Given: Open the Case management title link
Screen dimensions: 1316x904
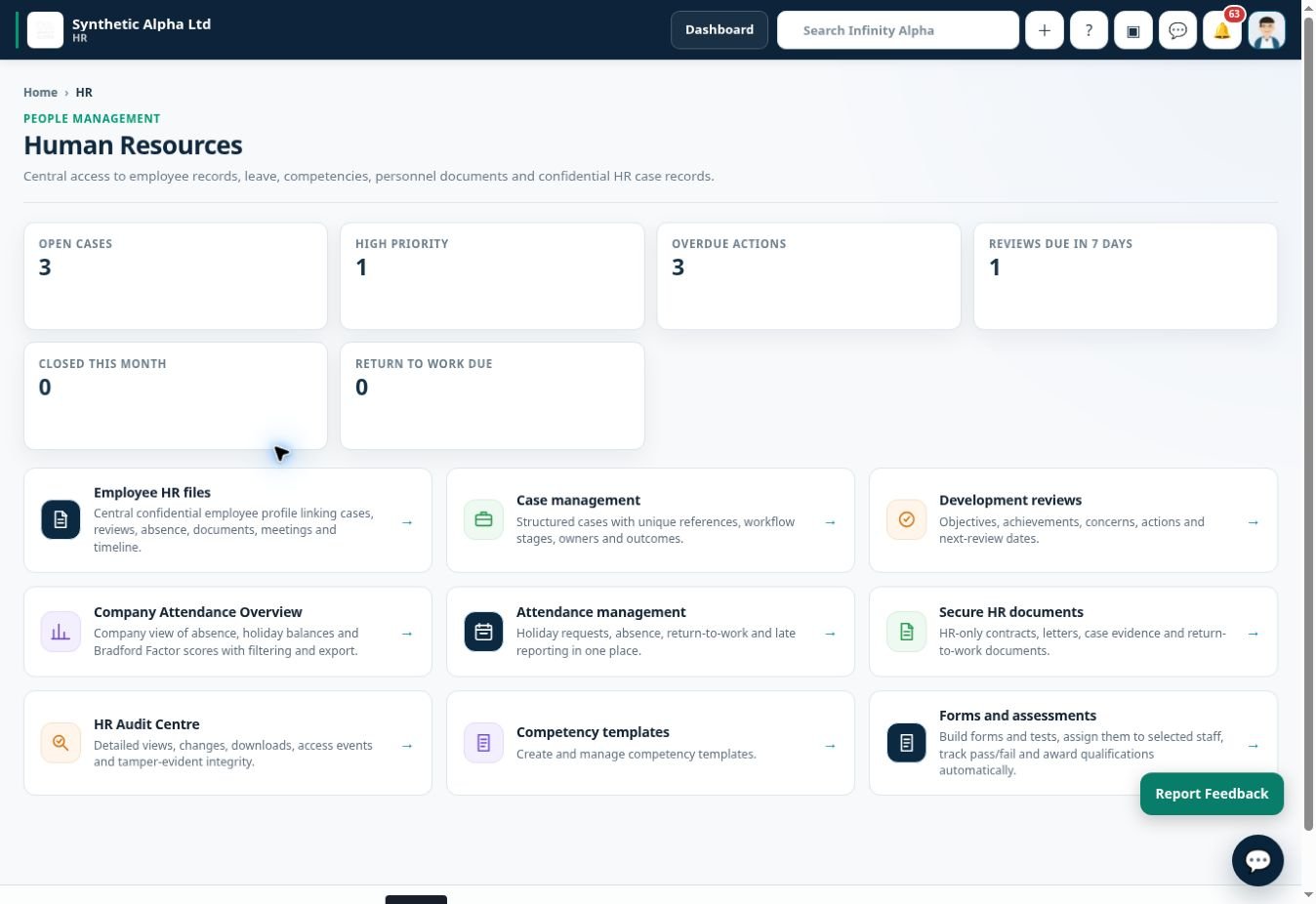Looking at the screenshot, I should click(578, 501).
